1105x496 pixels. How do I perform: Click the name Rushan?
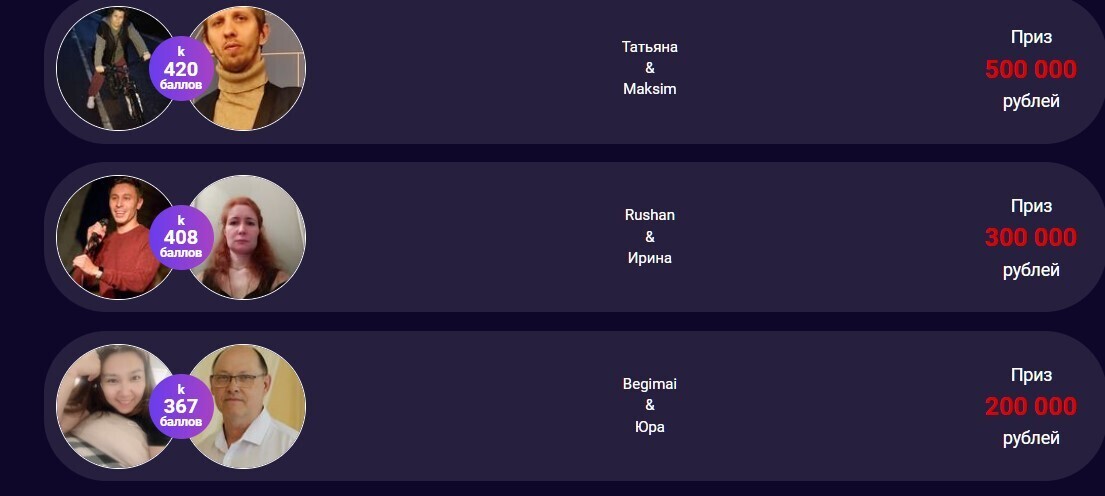[x=650, y=215]
